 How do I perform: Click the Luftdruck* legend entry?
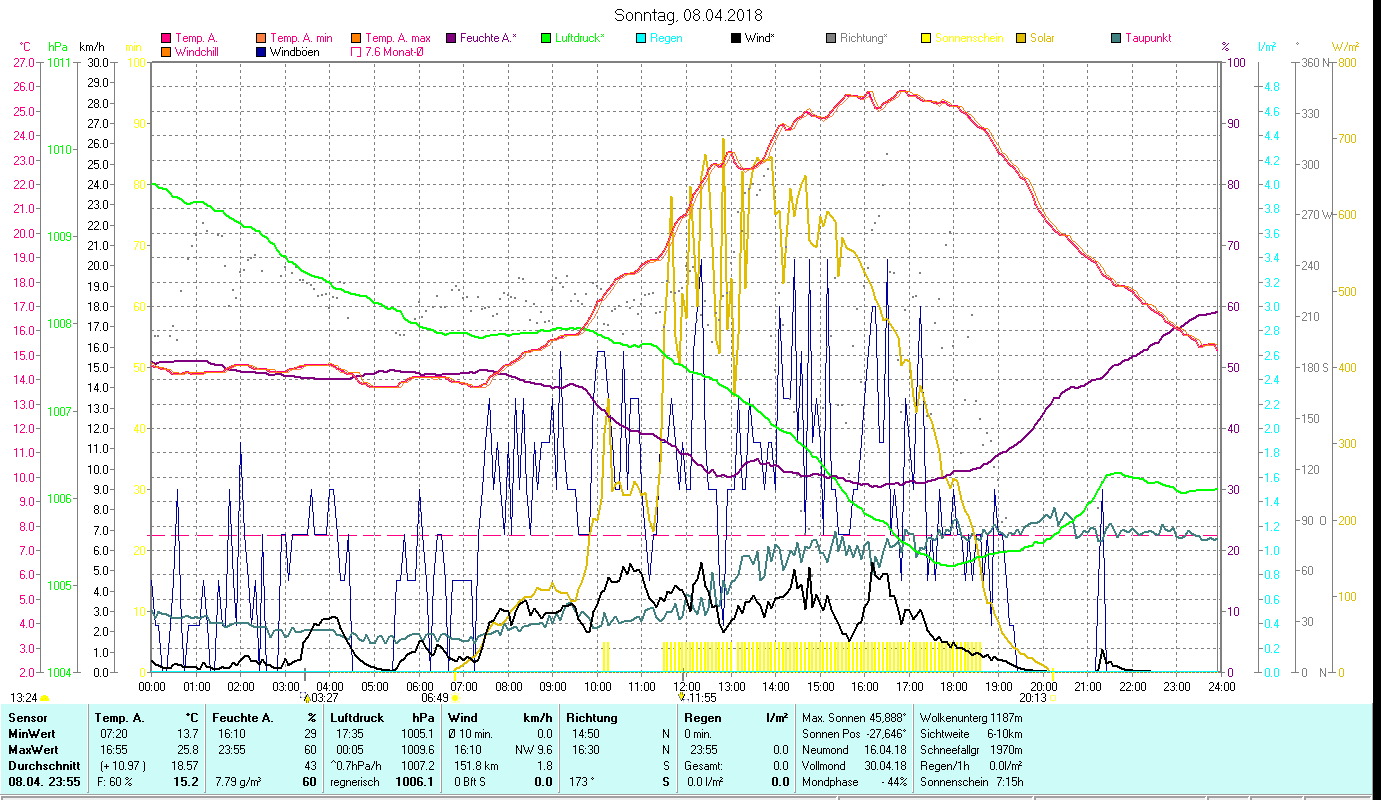(x=572, y=38)
